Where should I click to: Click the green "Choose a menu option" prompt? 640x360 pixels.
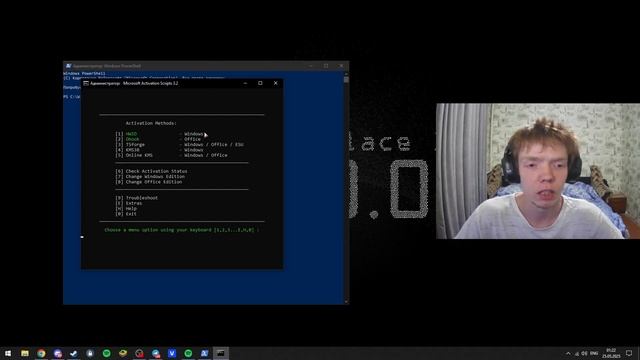(x=182, y=230)
